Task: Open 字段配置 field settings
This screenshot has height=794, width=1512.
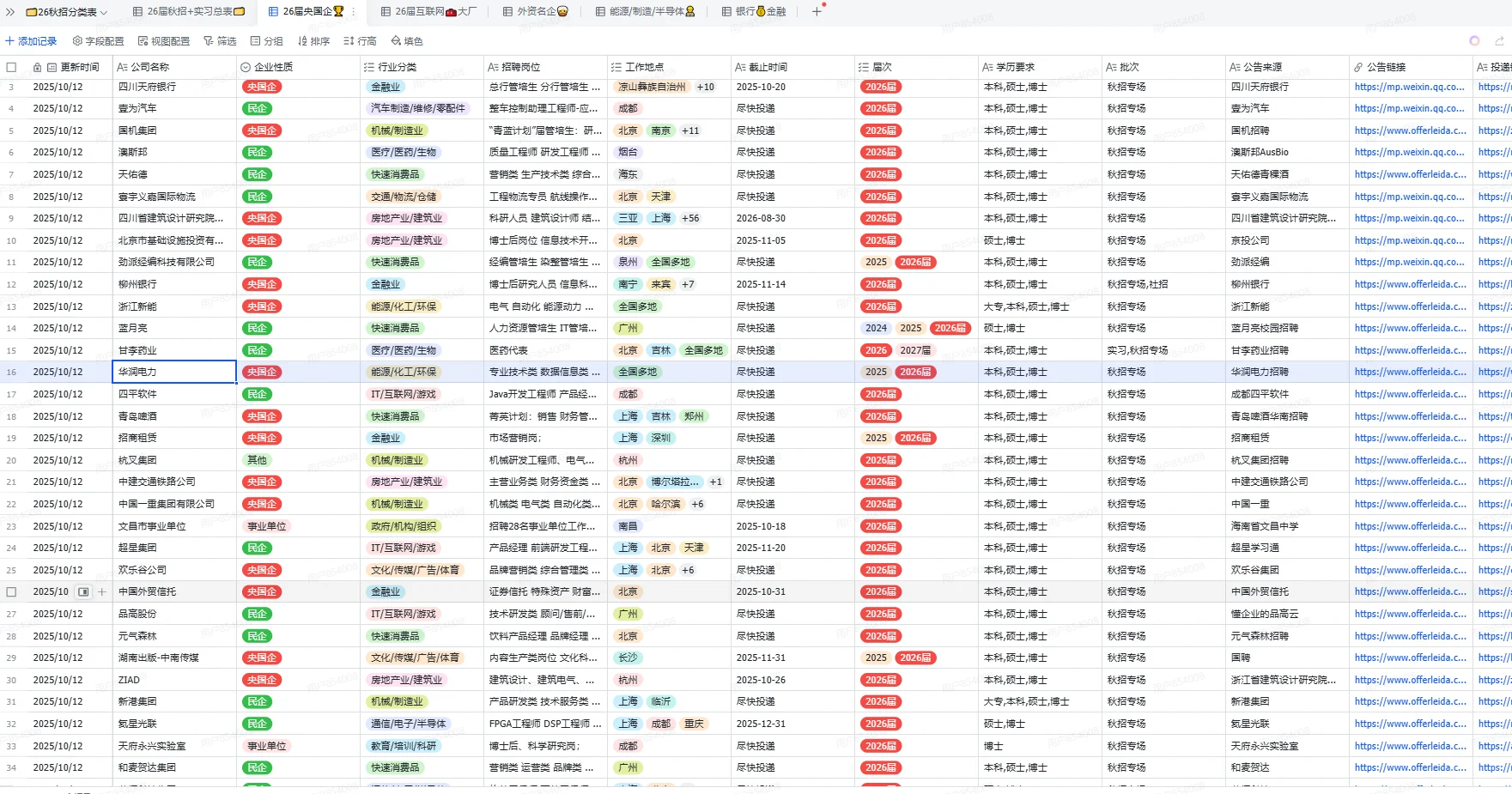Action: pyautogui.click(x=99, y=41)
